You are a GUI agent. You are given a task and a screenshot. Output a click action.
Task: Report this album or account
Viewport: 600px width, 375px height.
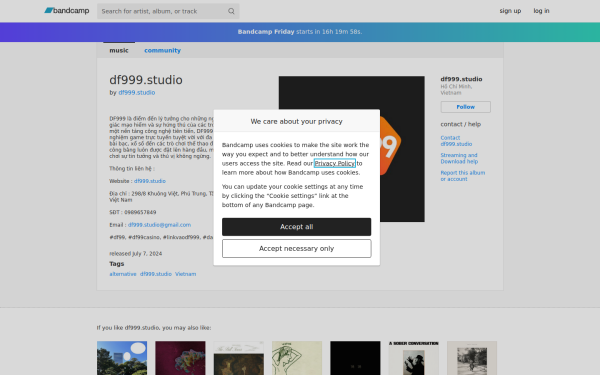pyautogui.click(x=463, y=176)
